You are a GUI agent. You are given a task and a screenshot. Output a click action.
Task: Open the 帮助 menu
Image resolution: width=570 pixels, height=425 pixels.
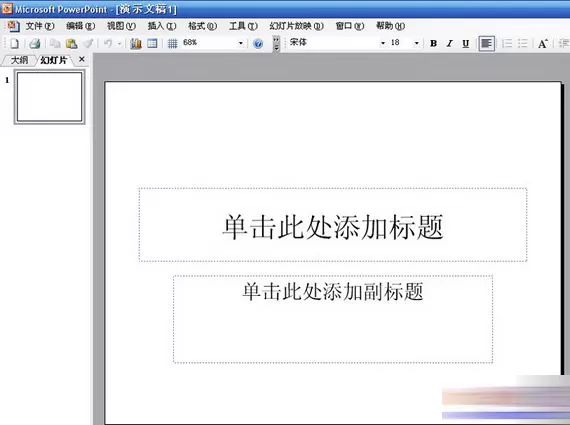tap(390, 26)
